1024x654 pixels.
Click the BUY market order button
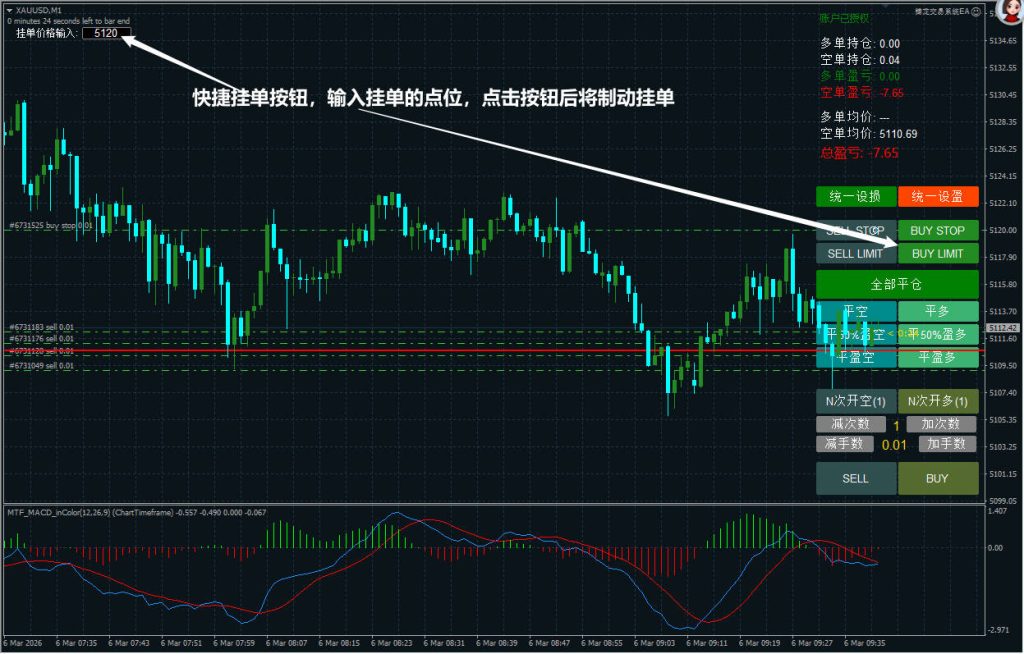tap(937, 478)
